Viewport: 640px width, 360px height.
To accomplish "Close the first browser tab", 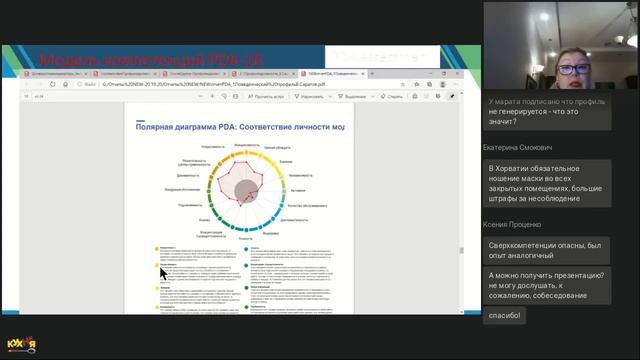I will (x=86, y=74).
